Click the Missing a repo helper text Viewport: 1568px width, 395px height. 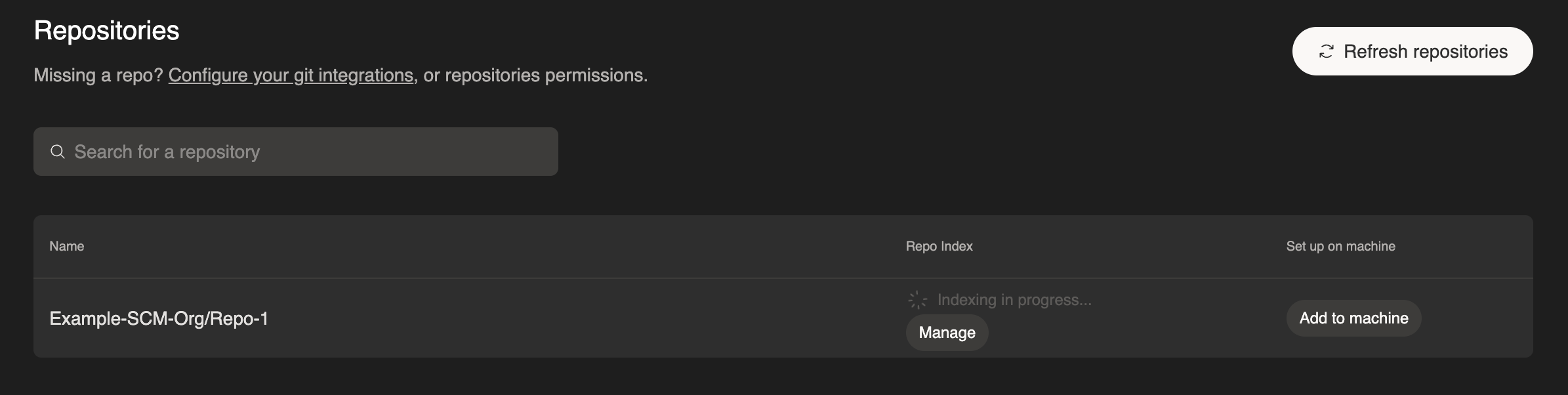coord(98,75)
